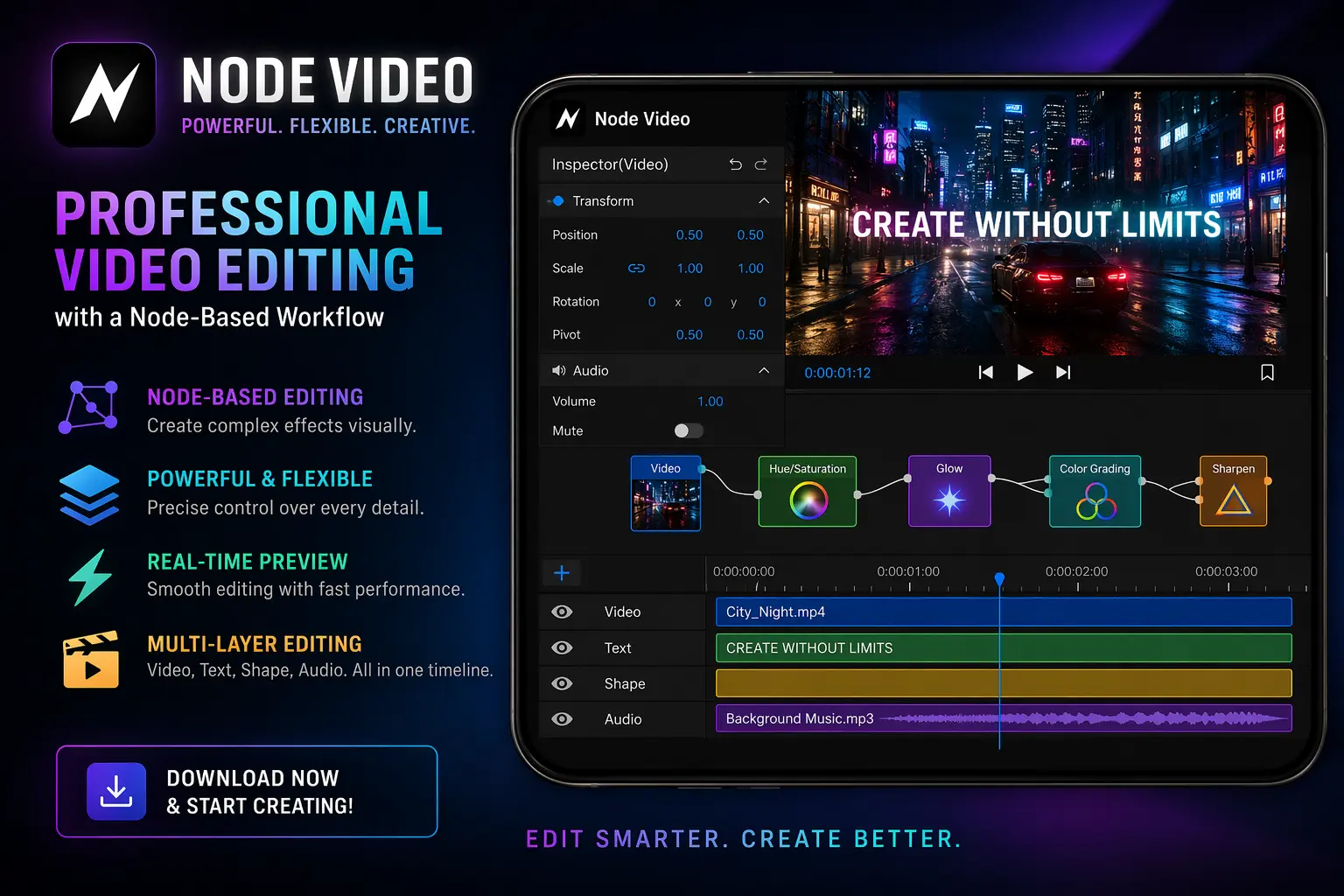This screenshot has width=1344, height=896.
Task: Select the Video layer label
Action: click(622, 612)
